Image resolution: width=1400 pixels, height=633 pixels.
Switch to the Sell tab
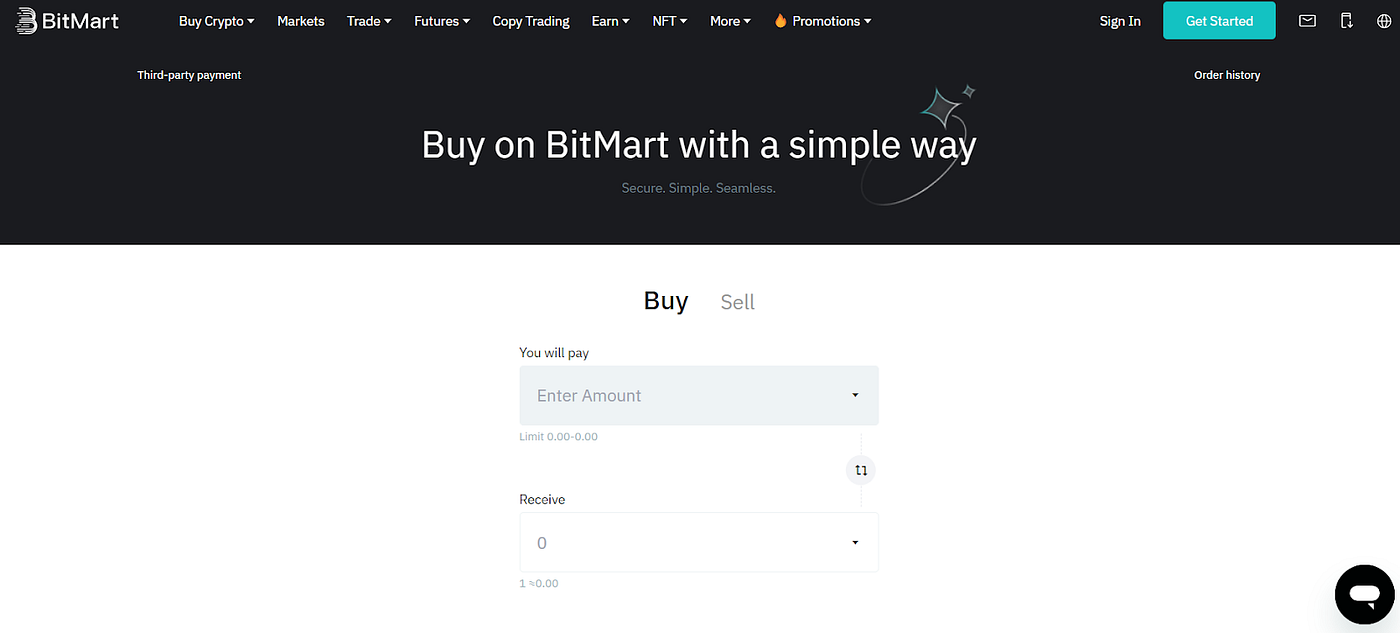(x=737, y=301)
